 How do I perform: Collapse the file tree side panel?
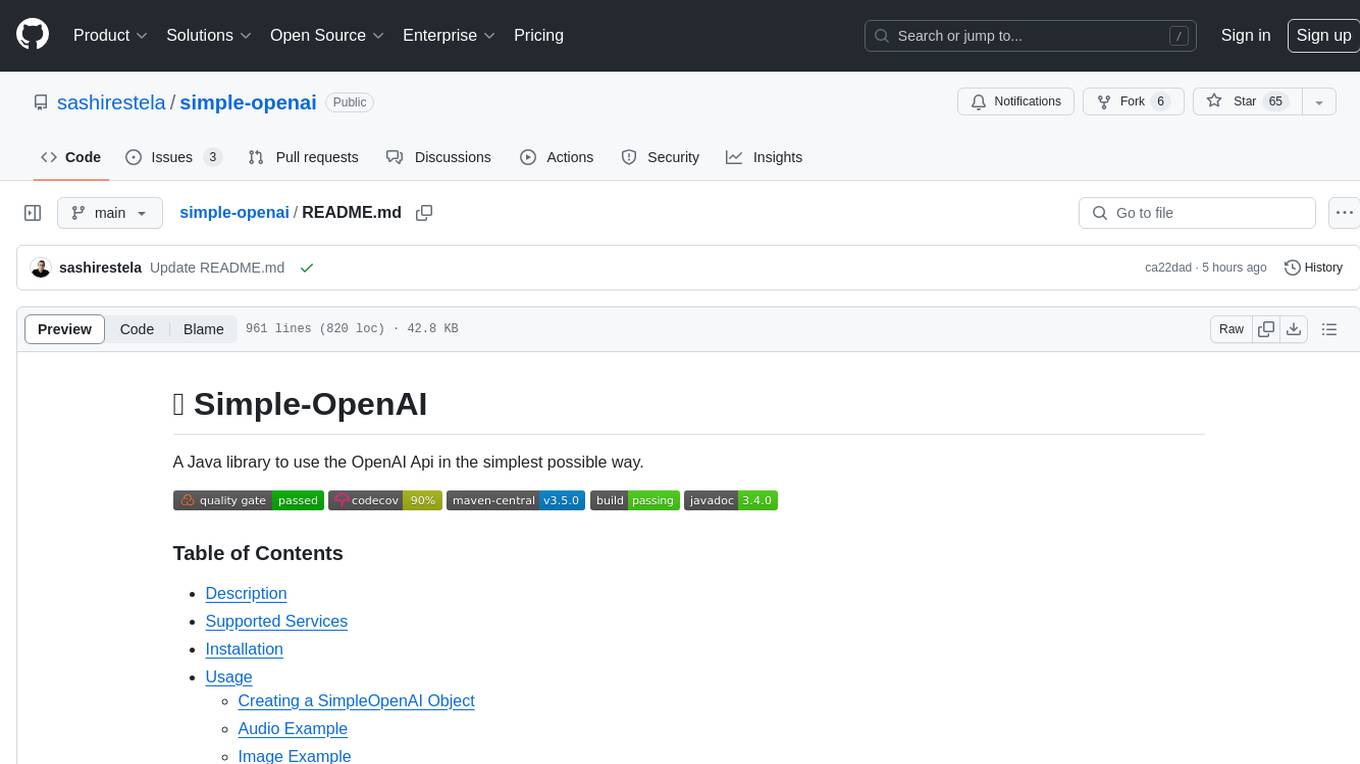(x=33, y=213)
